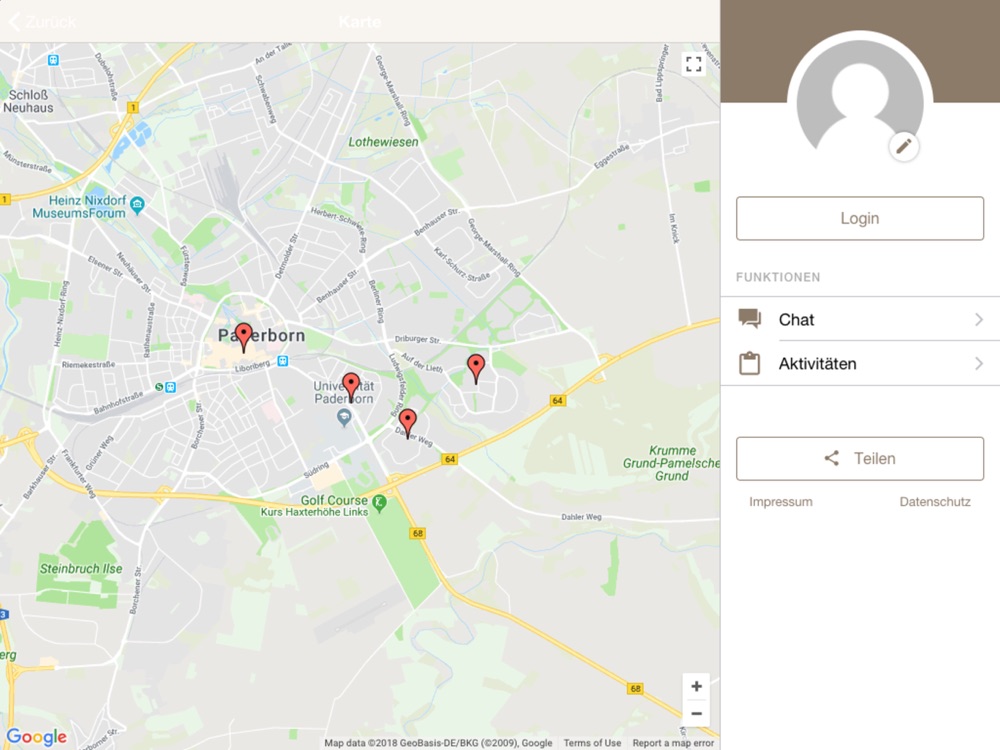
Task: Toggle fullscreen map view
Action: [693, 64]
